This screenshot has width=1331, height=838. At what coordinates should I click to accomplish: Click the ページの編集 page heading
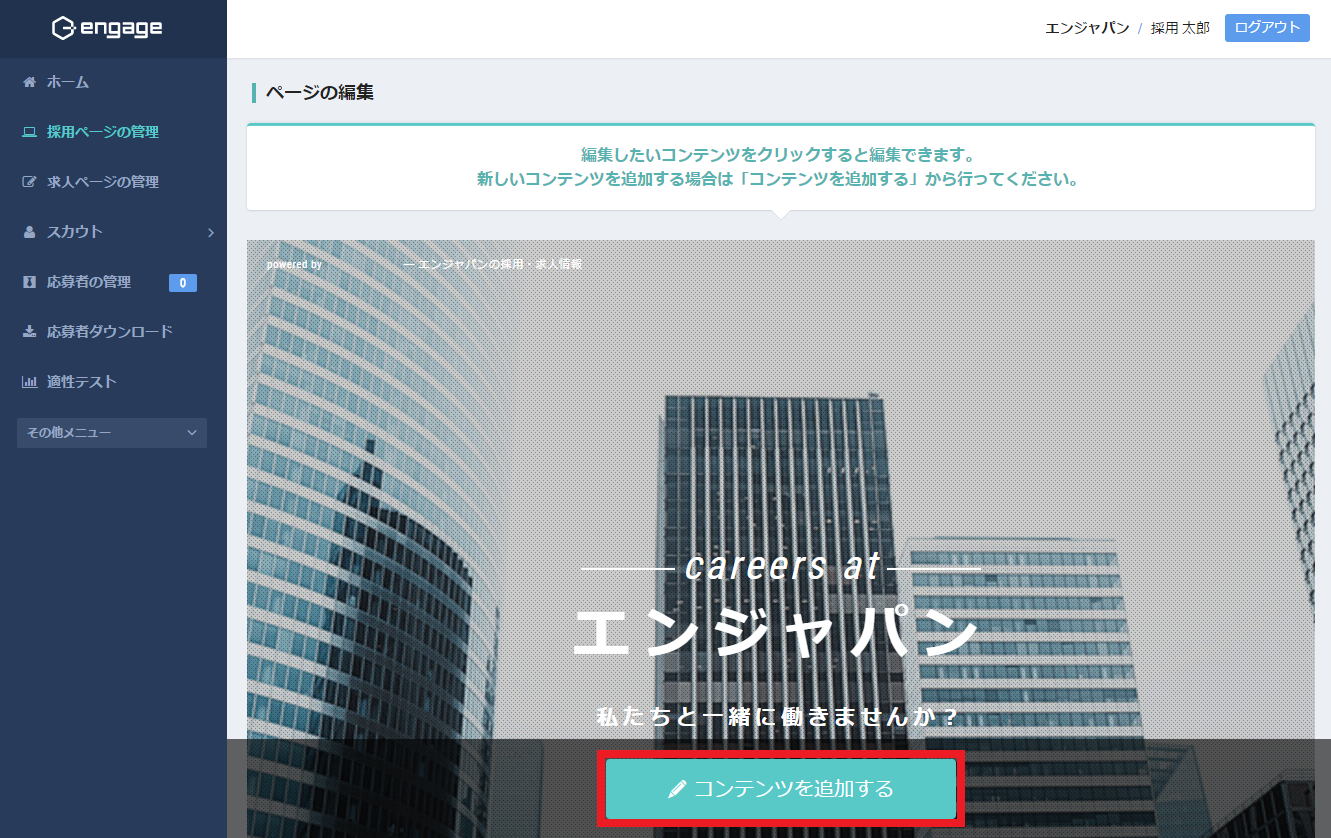(x=320, y=93)
